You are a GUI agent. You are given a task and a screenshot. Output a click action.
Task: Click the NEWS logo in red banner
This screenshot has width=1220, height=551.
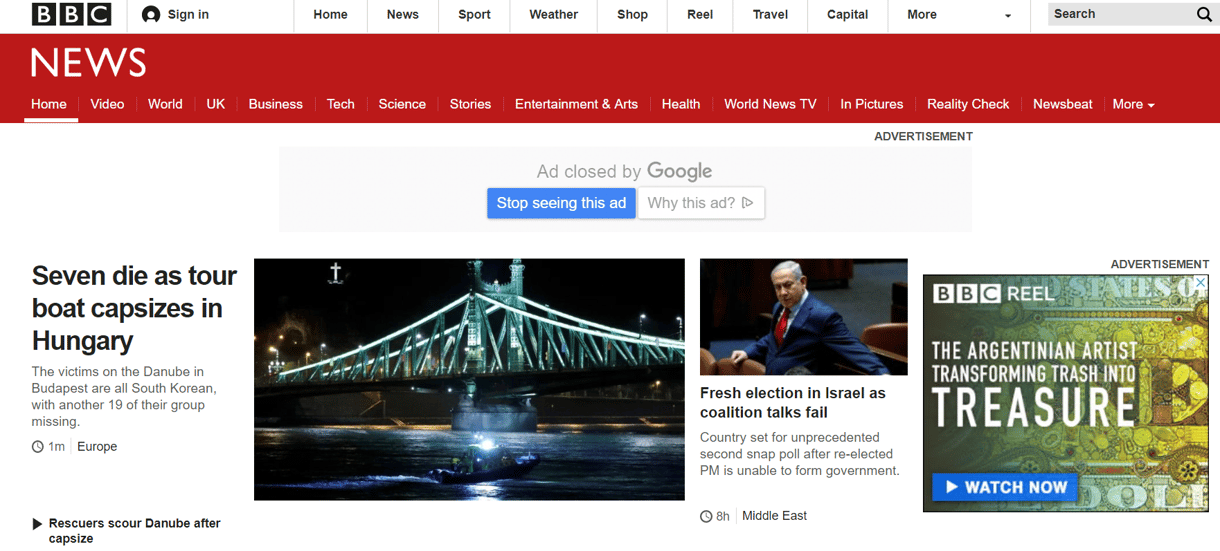tap(88, 63)
